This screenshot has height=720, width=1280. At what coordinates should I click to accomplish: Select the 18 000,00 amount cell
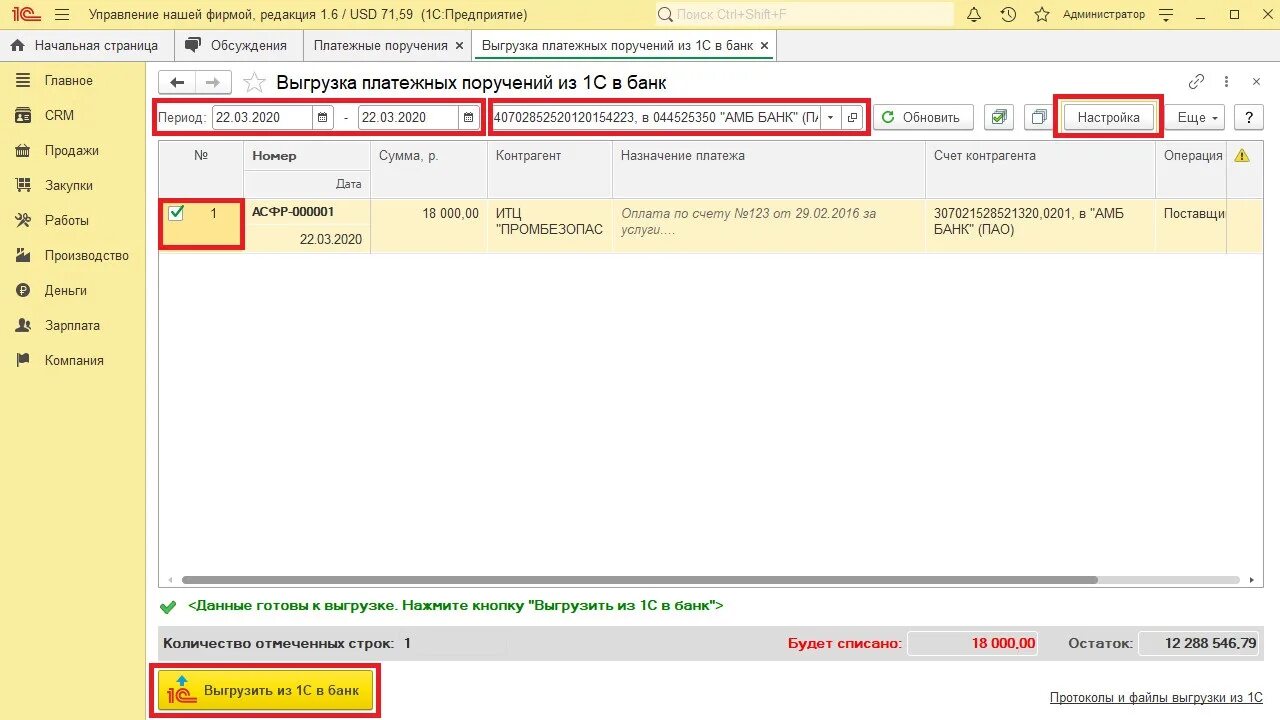pyautogui.click(x=429, y=226)
